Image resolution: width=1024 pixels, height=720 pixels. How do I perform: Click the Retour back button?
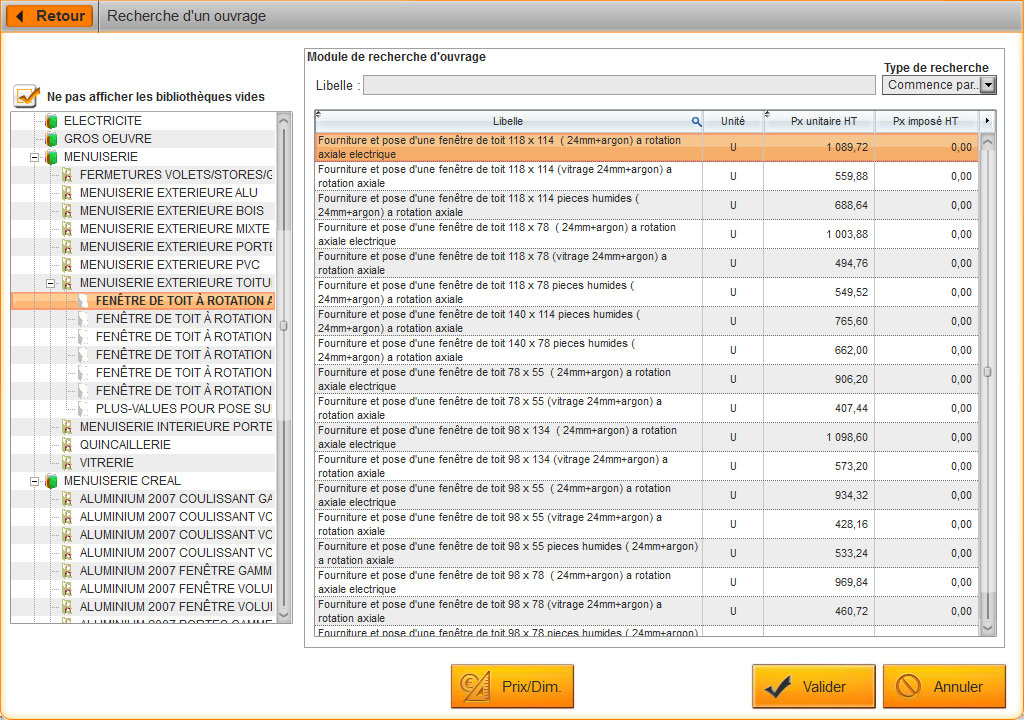point(49,16)
